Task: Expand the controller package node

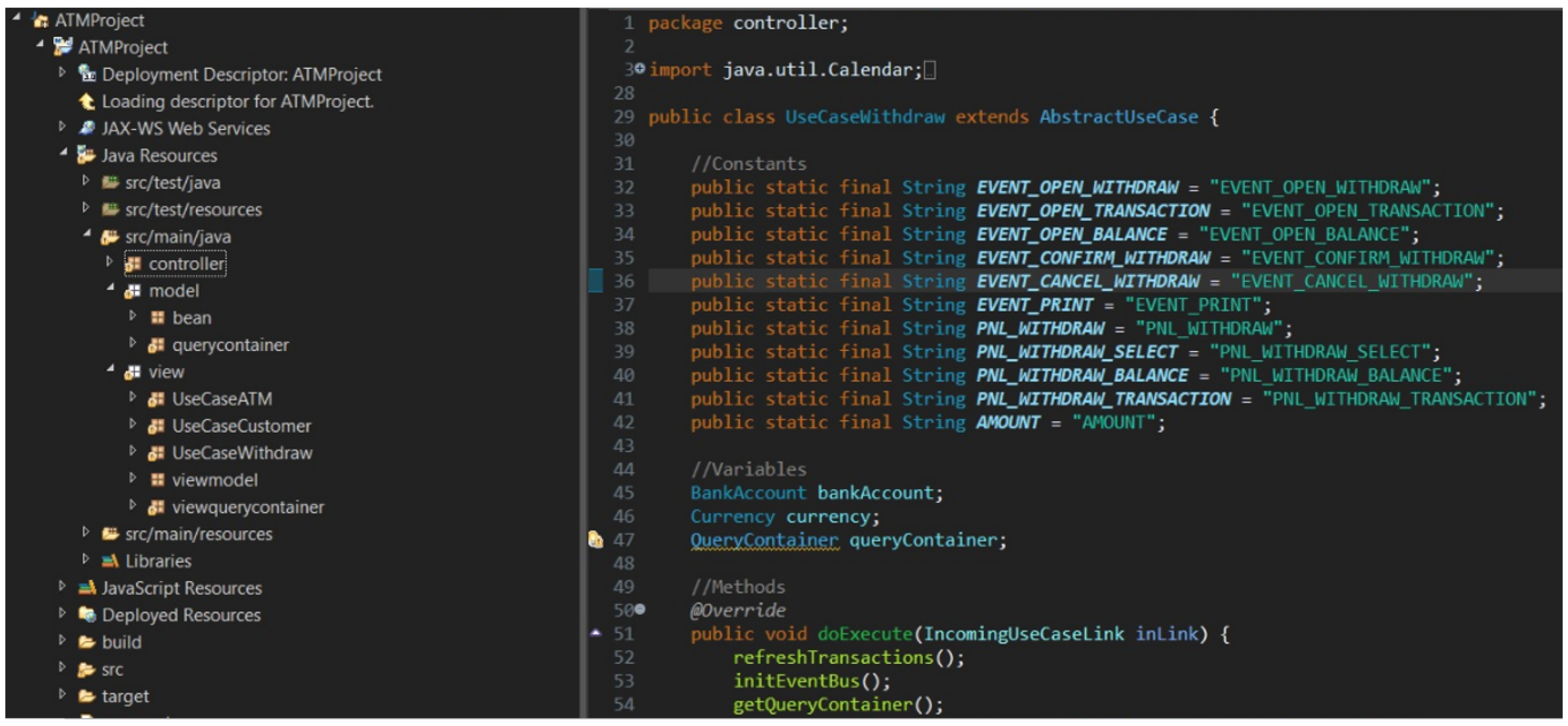Action: [x=109, y=262]
